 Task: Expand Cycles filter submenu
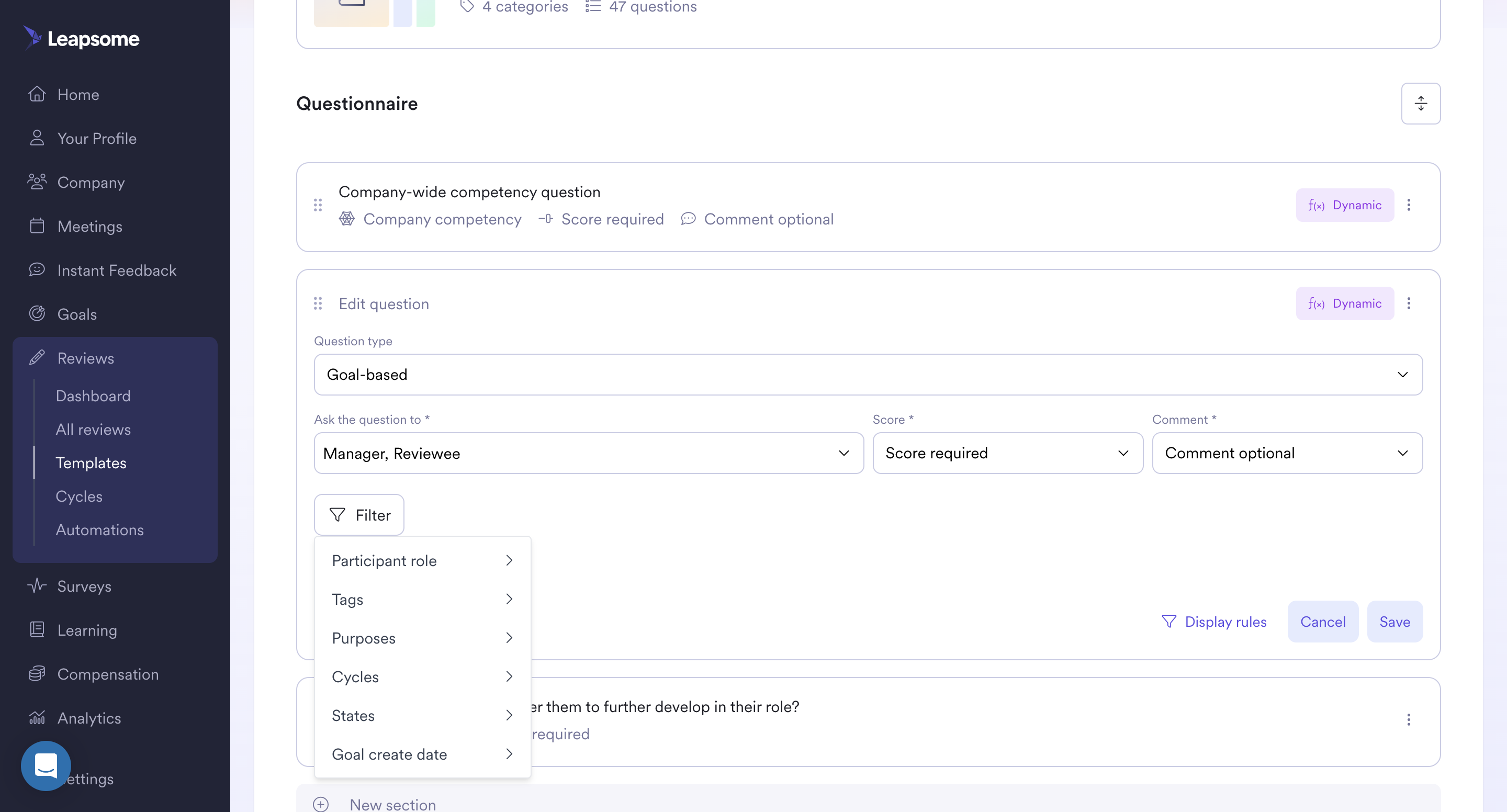(422, 676)
